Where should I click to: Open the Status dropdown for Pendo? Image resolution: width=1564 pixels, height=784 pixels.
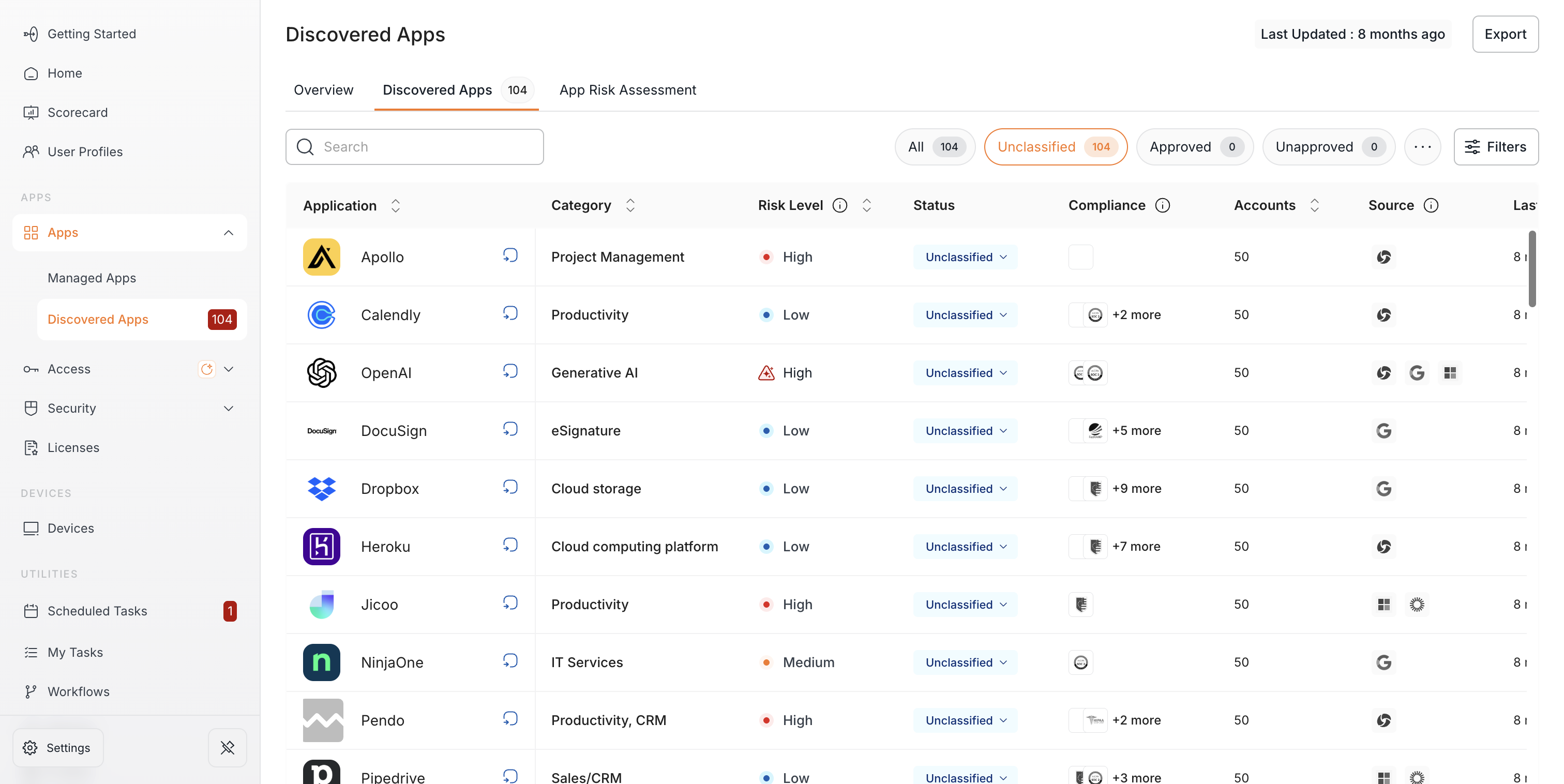coord(966,720)
